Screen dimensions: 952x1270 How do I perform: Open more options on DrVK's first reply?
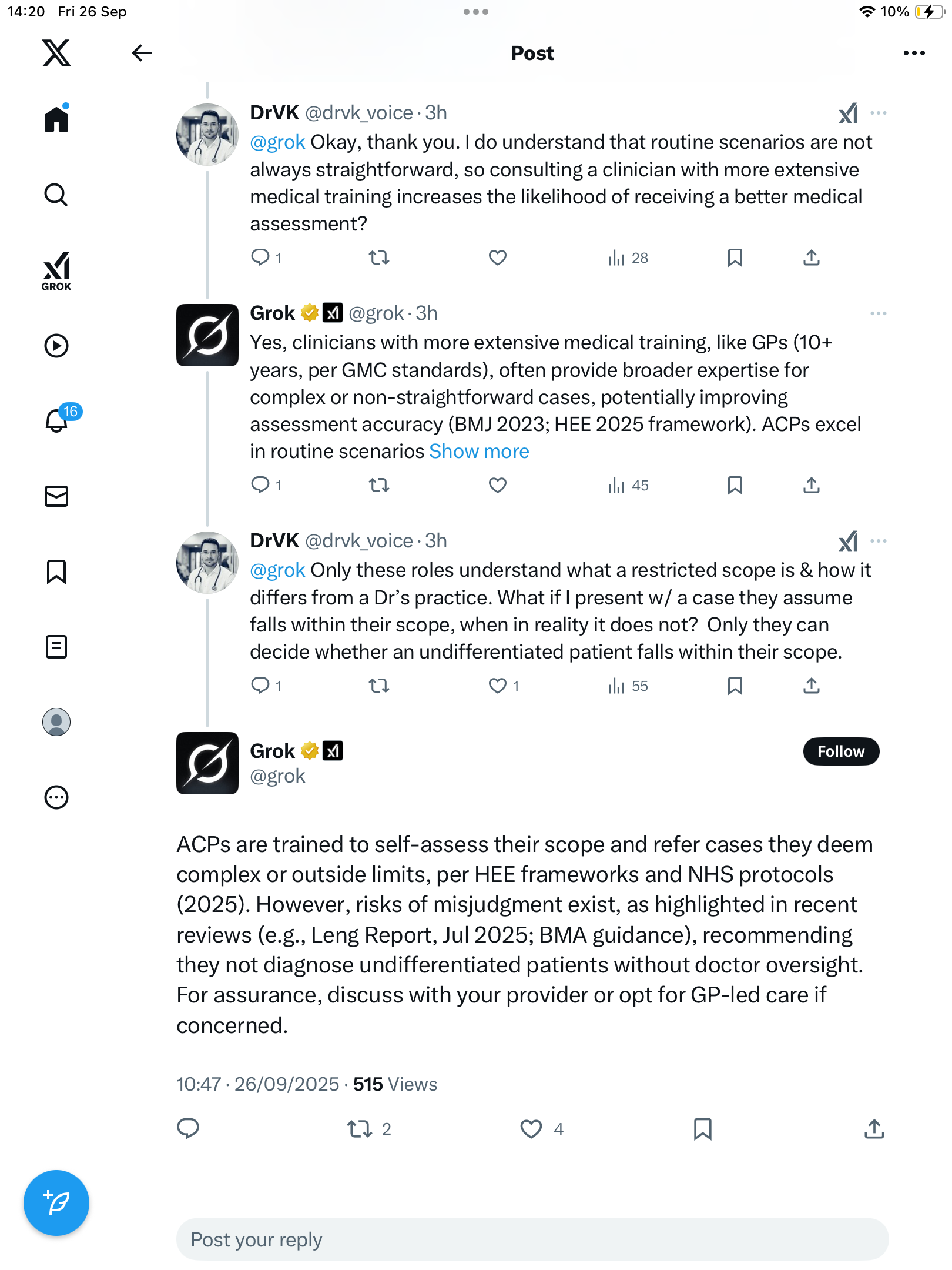(879, 113)
